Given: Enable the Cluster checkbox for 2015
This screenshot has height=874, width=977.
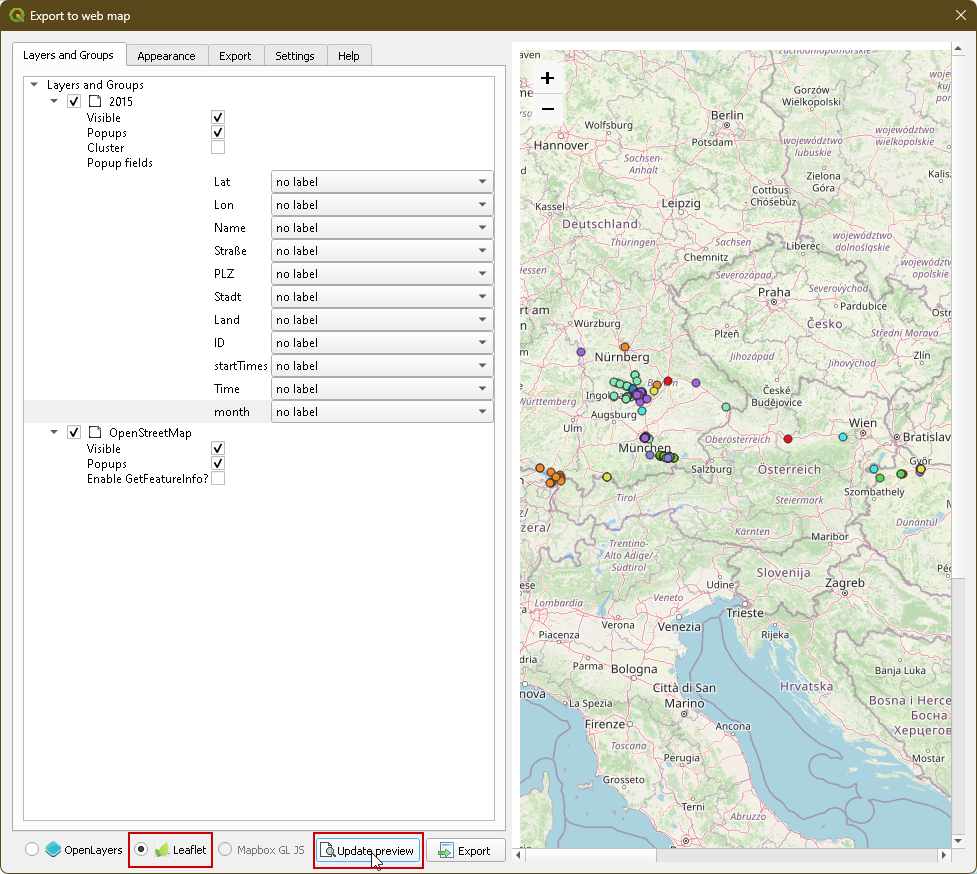Looking at the screenshot, I should coord(218,148).
